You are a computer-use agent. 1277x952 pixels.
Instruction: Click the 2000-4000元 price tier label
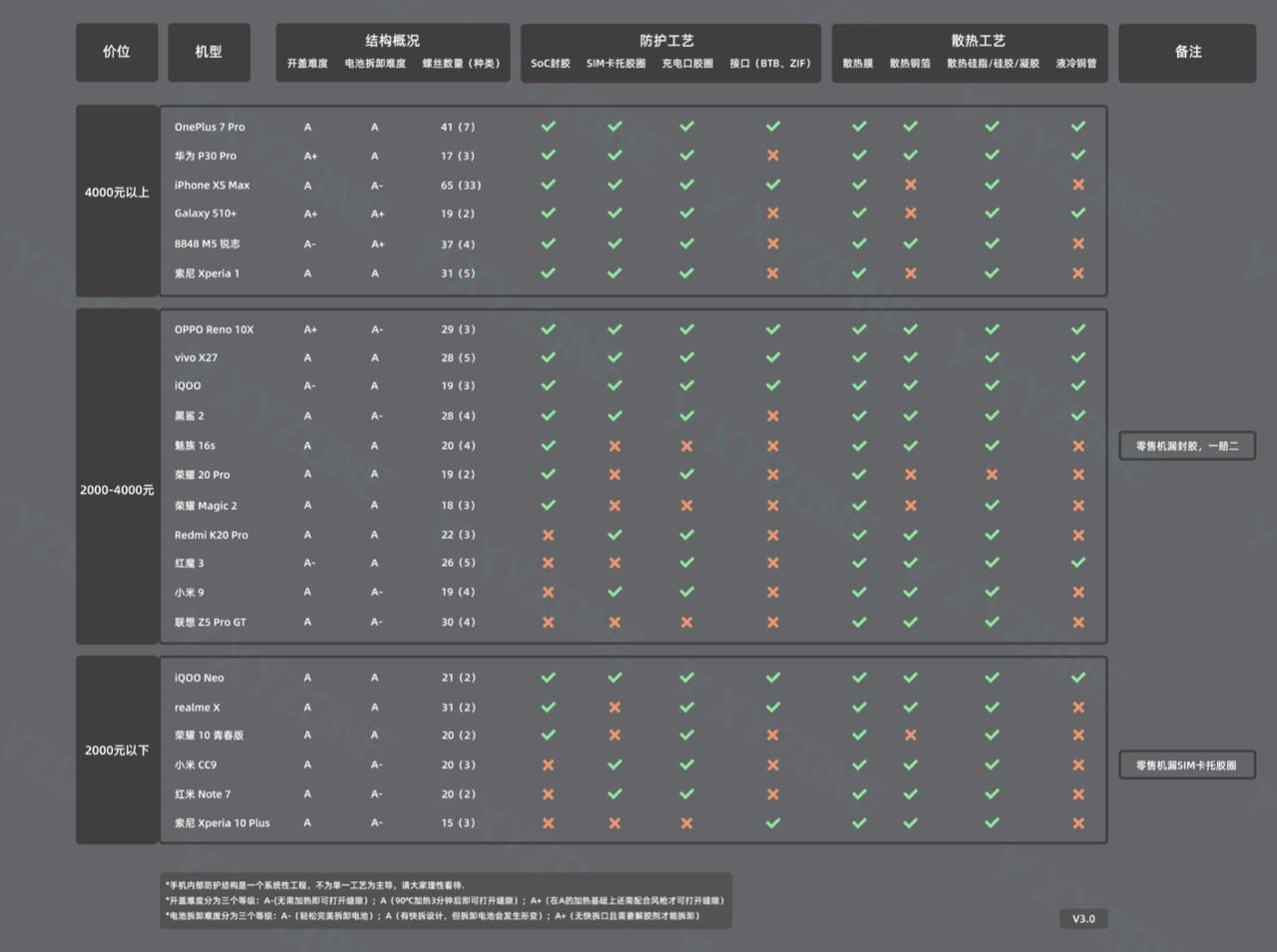click(x=117, y=490)
